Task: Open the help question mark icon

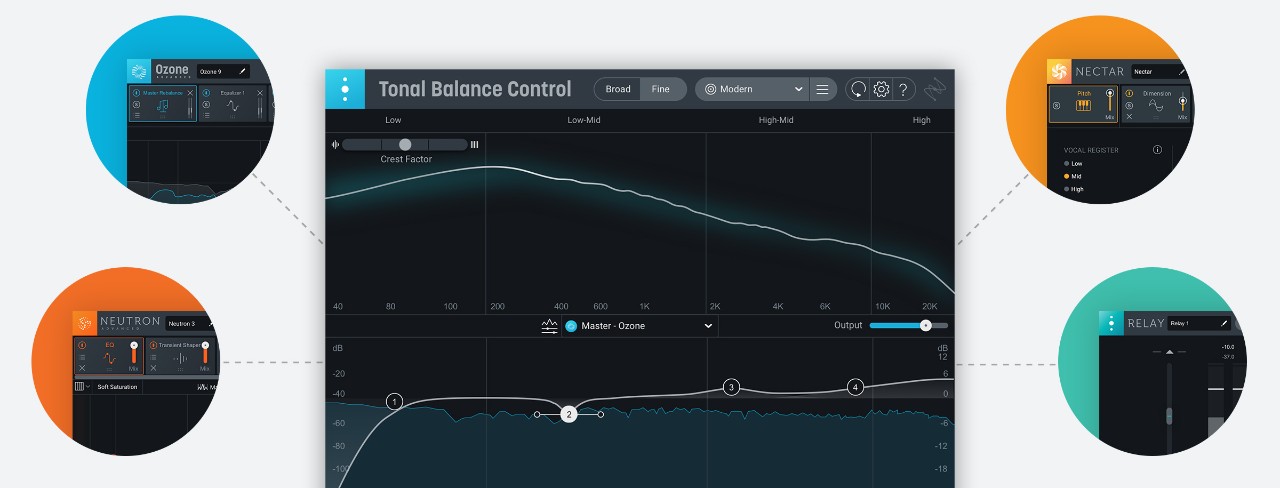Action: (x=903, y=89)
